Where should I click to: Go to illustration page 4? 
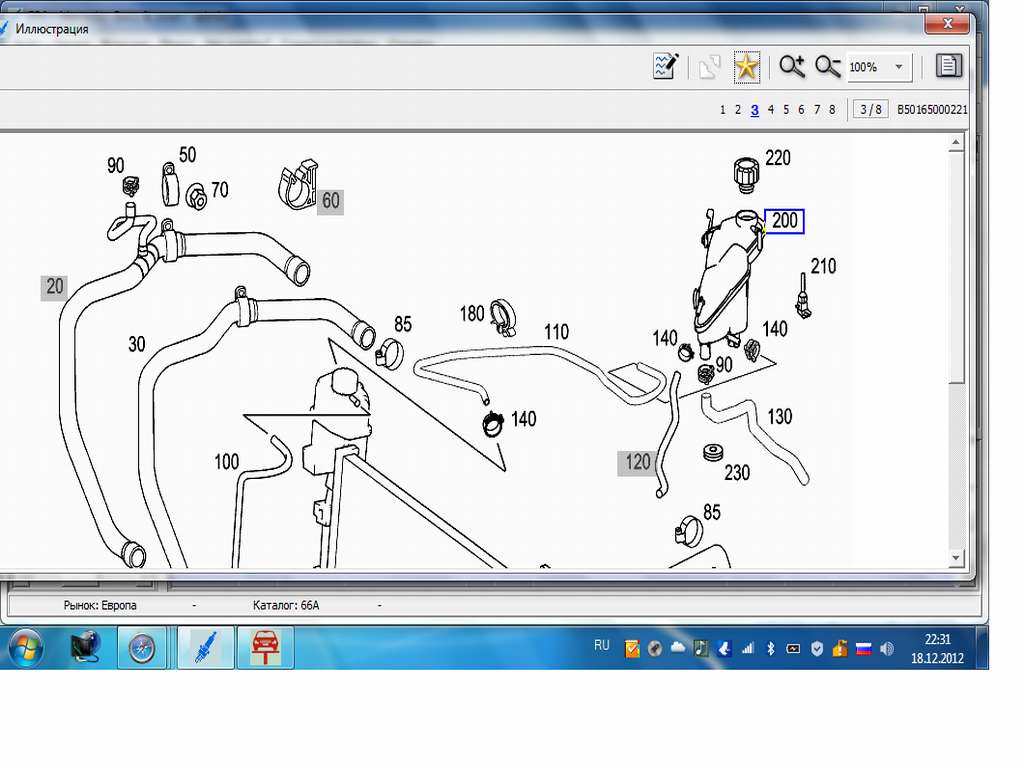point(770,110)
